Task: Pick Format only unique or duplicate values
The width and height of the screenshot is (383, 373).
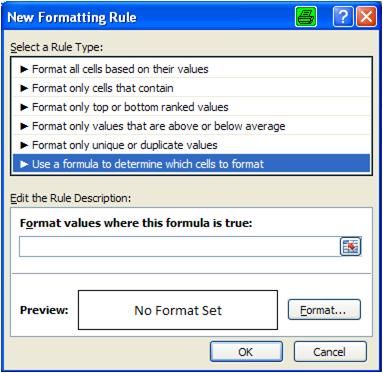Action: tap(191, 145)
